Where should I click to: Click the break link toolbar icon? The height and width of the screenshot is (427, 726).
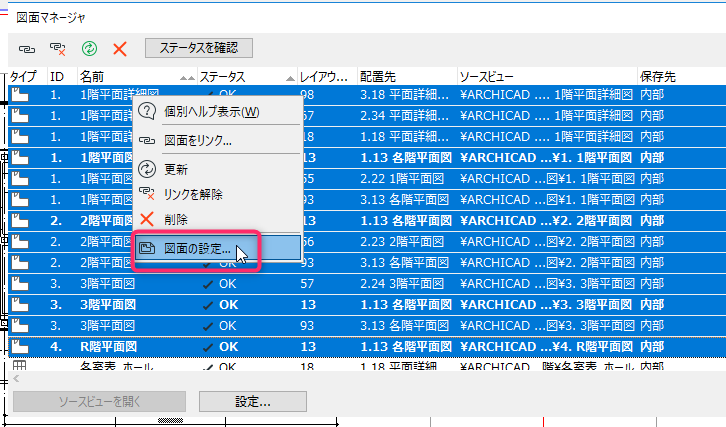tap(57, 49)
